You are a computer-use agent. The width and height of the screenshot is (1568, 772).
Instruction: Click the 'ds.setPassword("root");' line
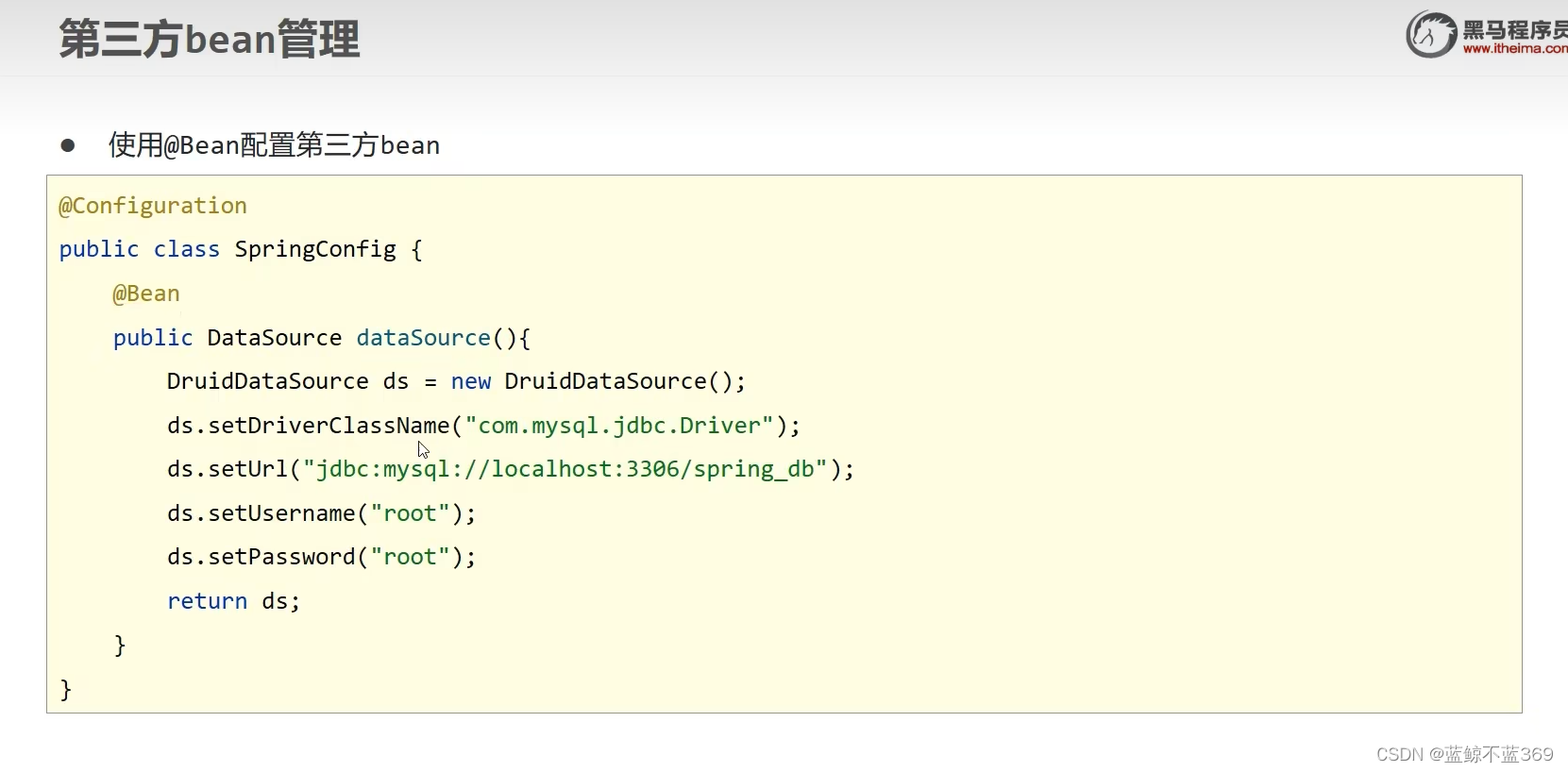coord(322,557)
